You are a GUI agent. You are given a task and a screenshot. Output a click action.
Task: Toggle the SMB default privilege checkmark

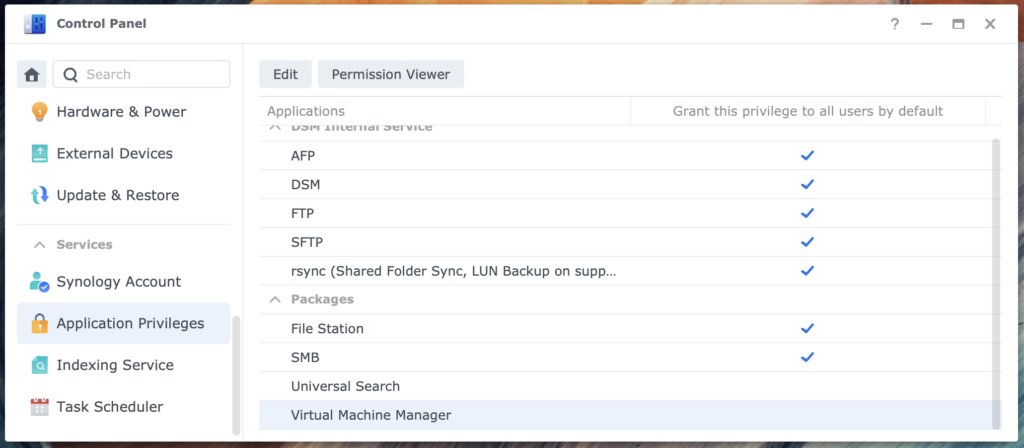point(807,357)
